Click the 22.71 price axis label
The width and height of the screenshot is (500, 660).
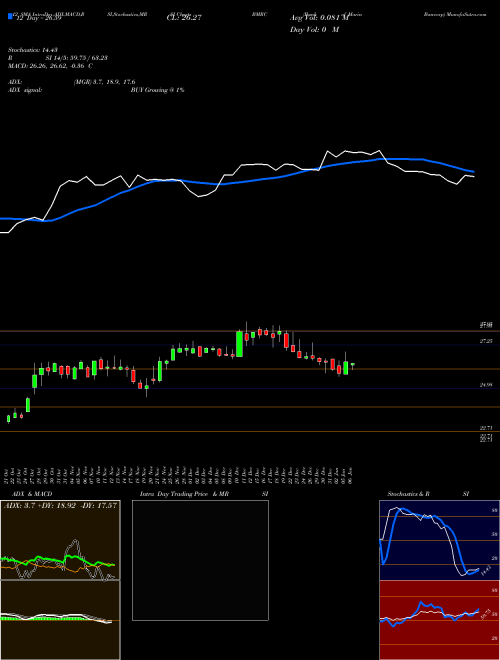[486, 428]
